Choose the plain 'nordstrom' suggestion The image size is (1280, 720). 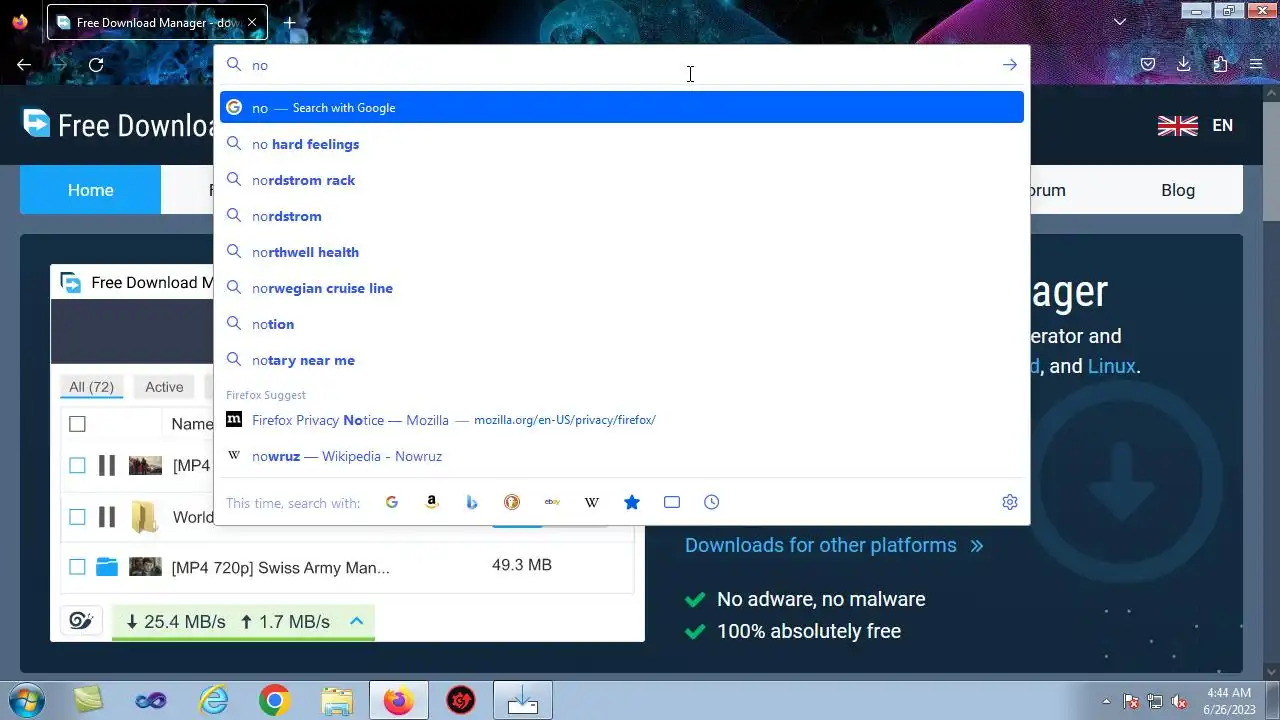coord(622,216)
